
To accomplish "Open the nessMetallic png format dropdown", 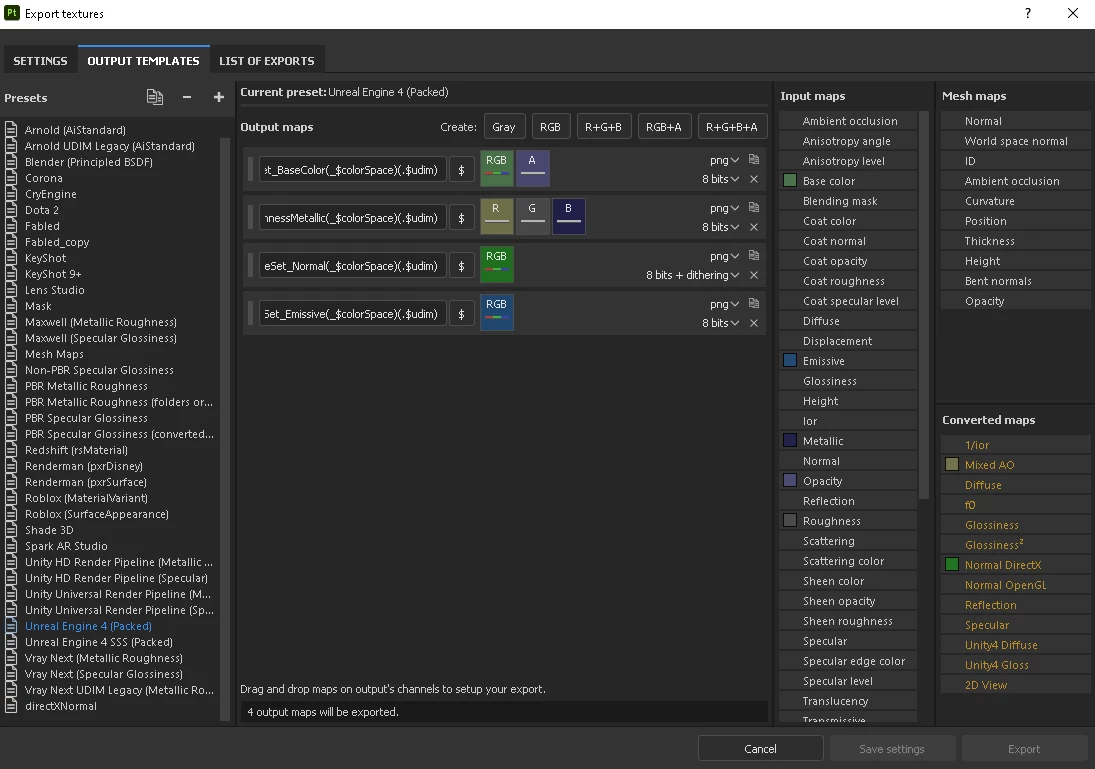I will coord(724,208).
